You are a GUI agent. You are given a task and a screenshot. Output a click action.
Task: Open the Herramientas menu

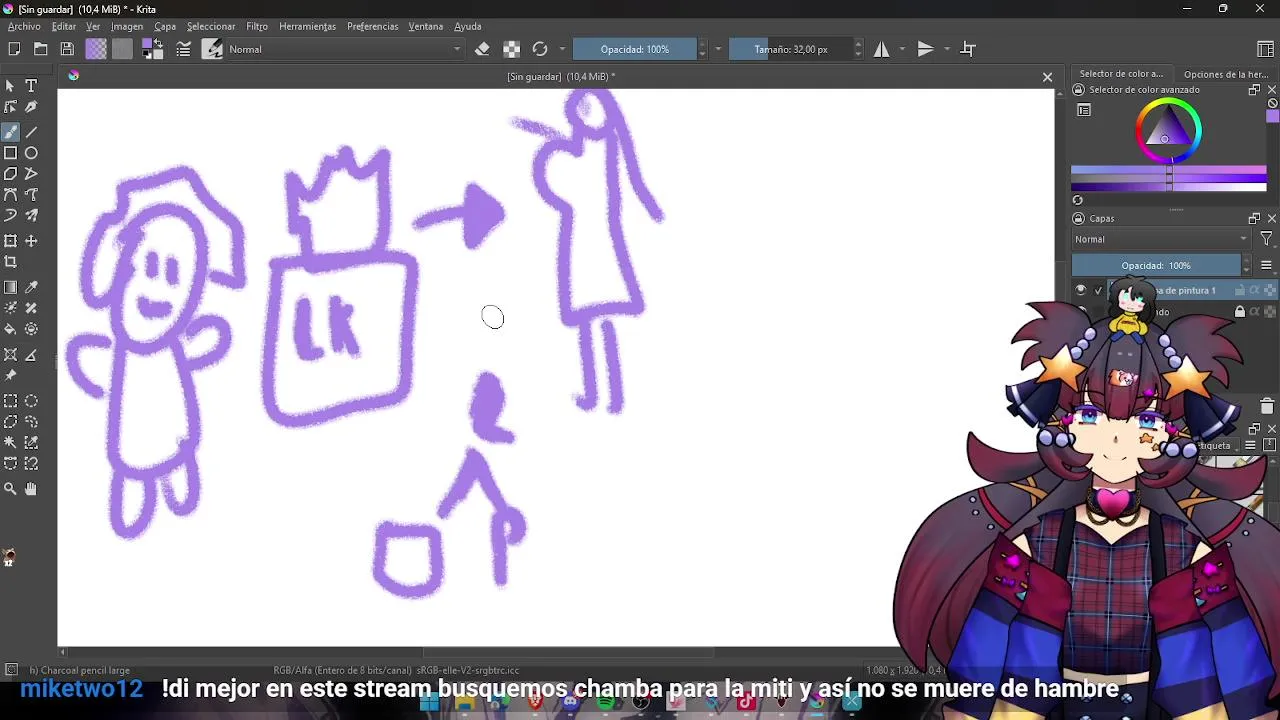point(307,26)
